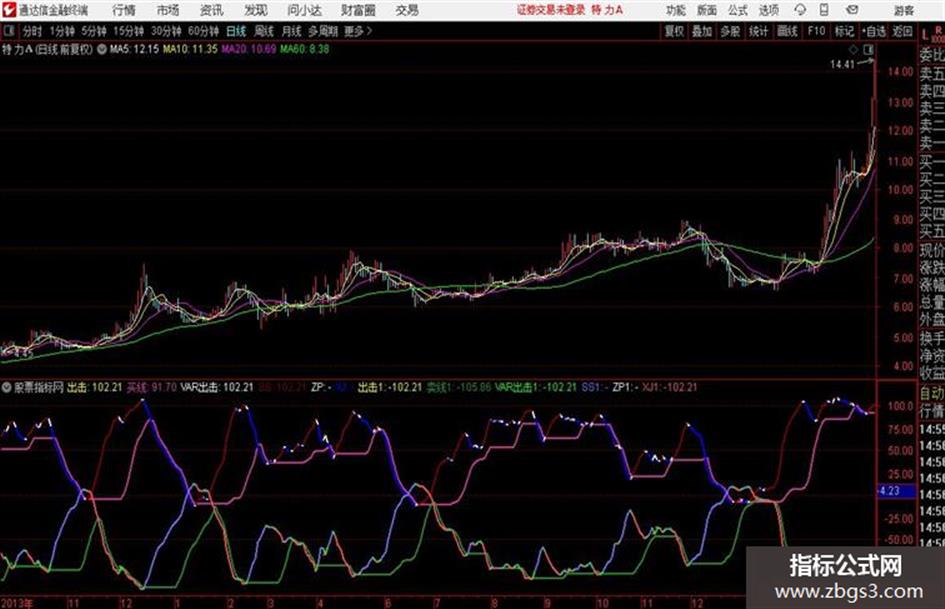Open 复权 adjustment options
This screenshot has height=609, width=945.
(674, 31)
